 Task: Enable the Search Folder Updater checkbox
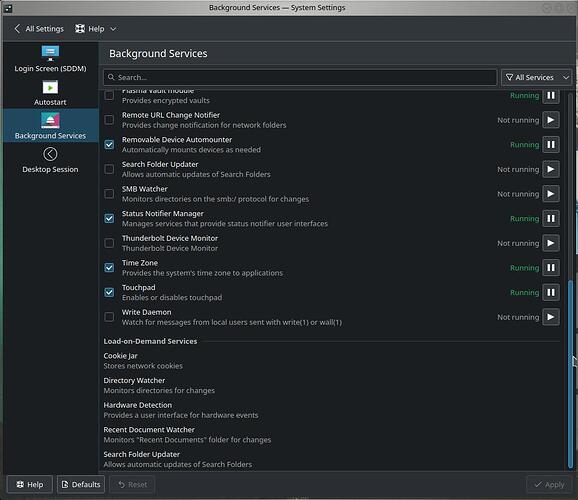click(109, 169)
